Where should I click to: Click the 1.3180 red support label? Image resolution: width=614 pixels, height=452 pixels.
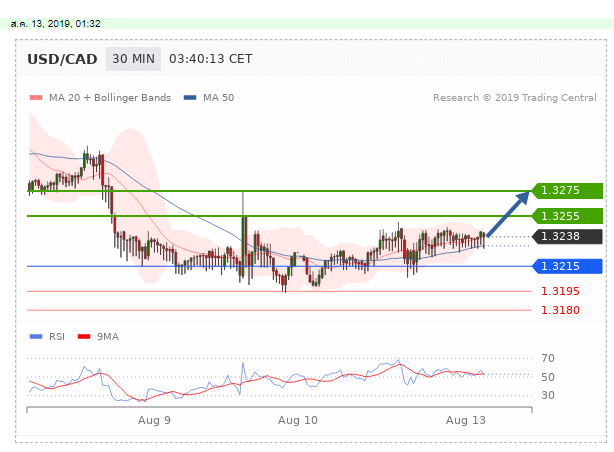click(x=560, y=310)
